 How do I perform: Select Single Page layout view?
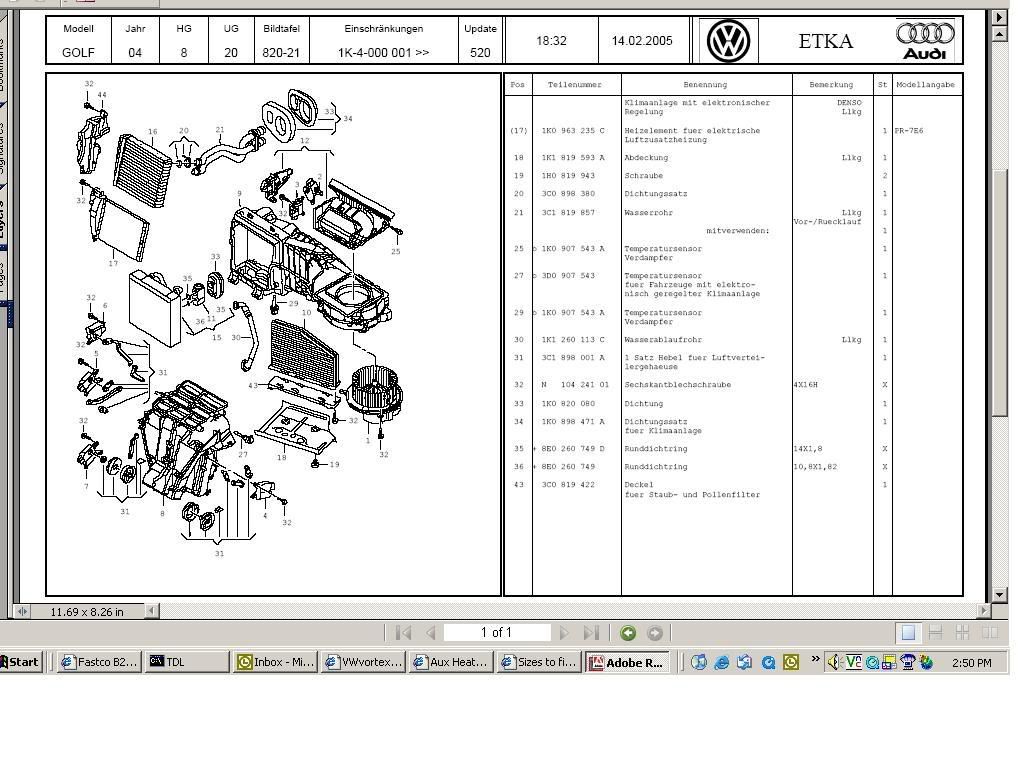pyautogui.click(x=908, y=633)
